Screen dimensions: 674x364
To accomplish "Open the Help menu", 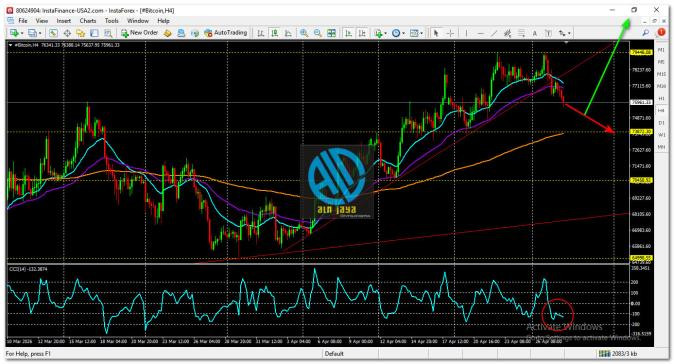I will pyautogui.click(x=163, y=21).
